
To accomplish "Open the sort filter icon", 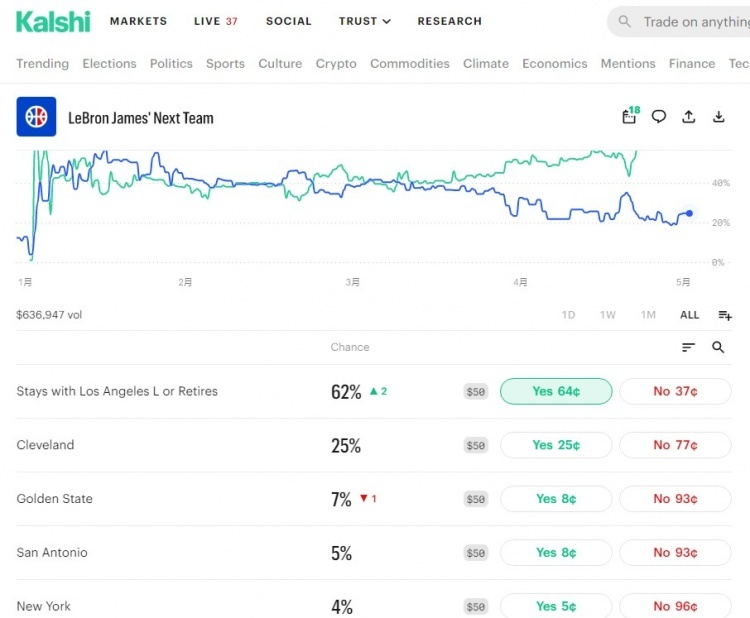I will click(x=688, y=347).
